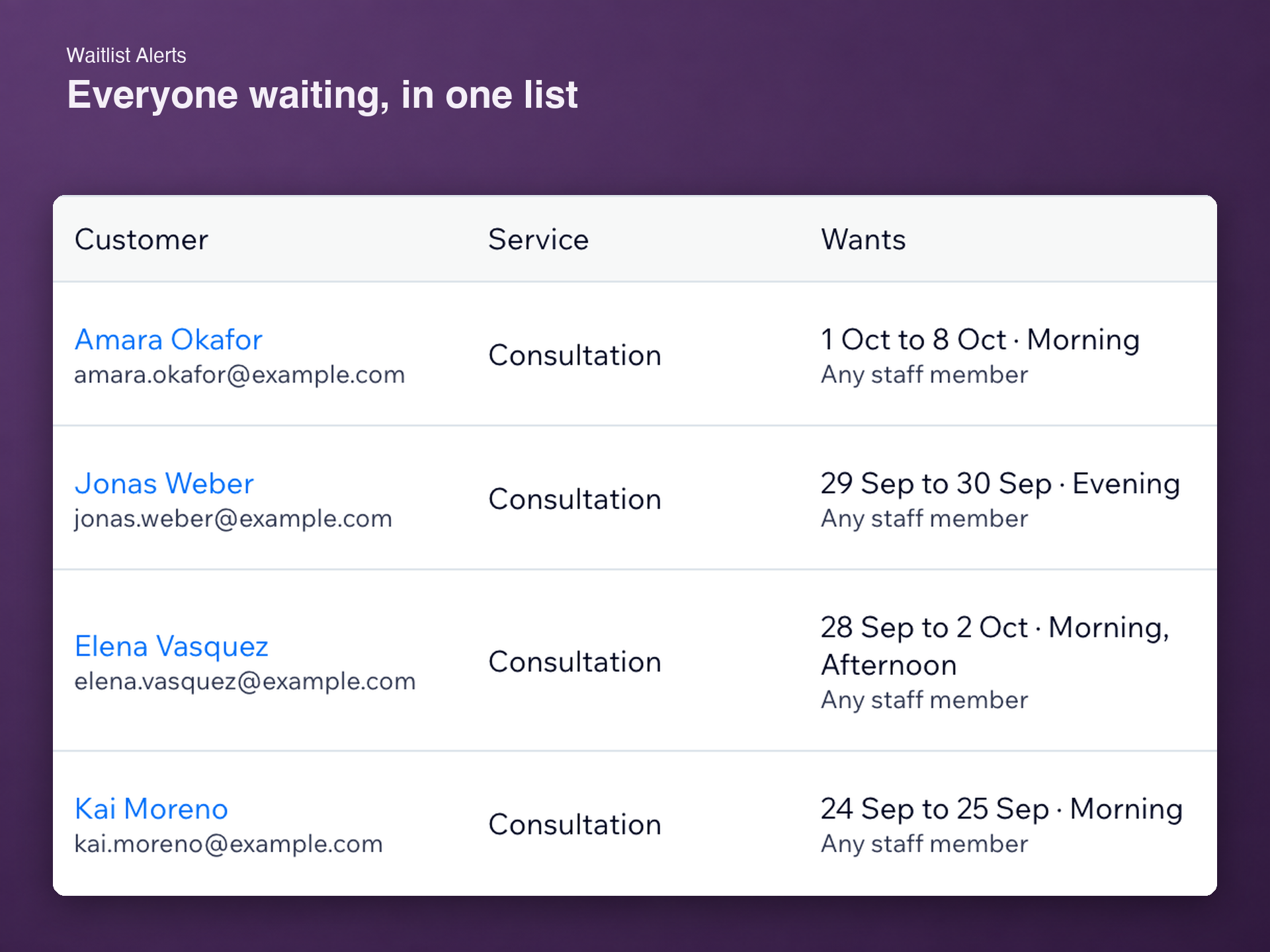
Task: Open Elena Vasquez's customer profile link
Action: coord(171,647)
